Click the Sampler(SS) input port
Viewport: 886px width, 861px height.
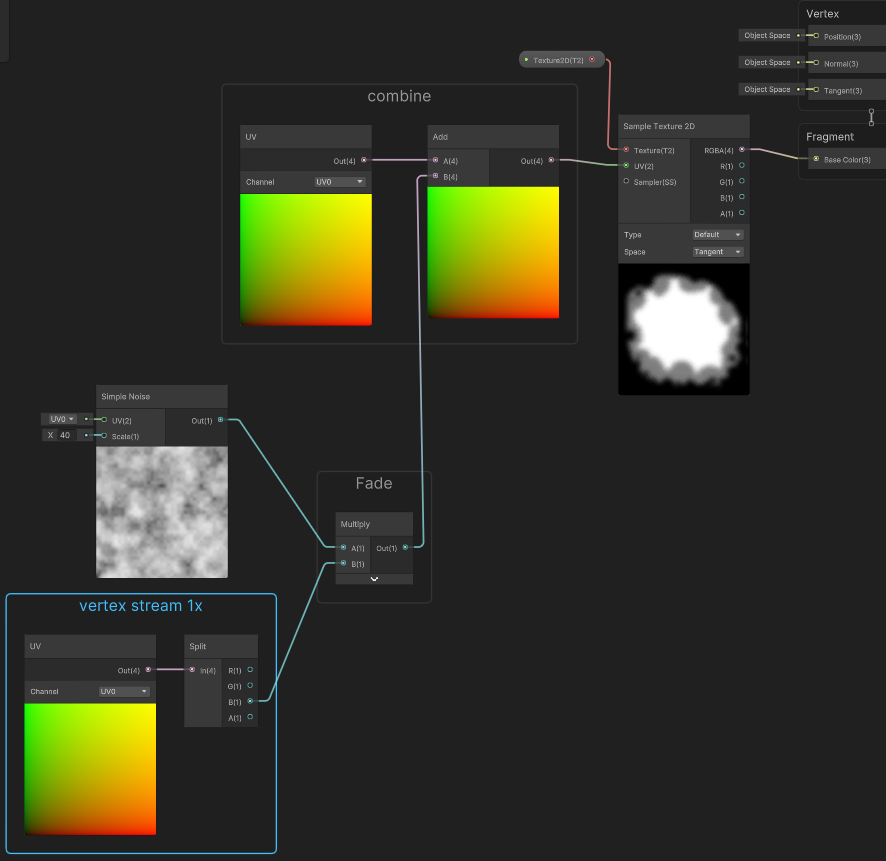pos(626,181)
